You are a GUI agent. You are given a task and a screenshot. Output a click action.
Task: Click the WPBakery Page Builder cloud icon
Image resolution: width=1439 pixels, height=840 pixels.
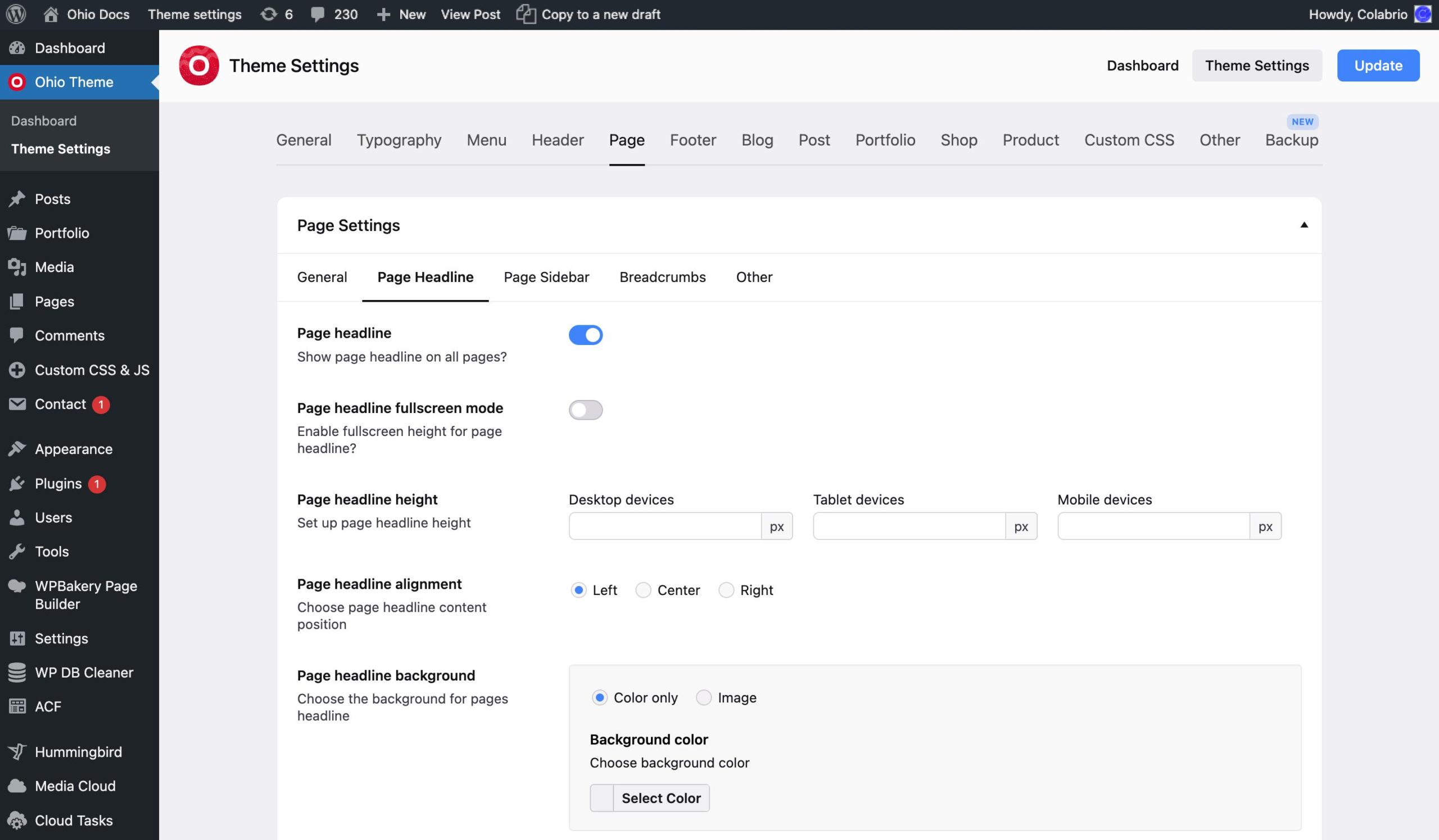17,586
